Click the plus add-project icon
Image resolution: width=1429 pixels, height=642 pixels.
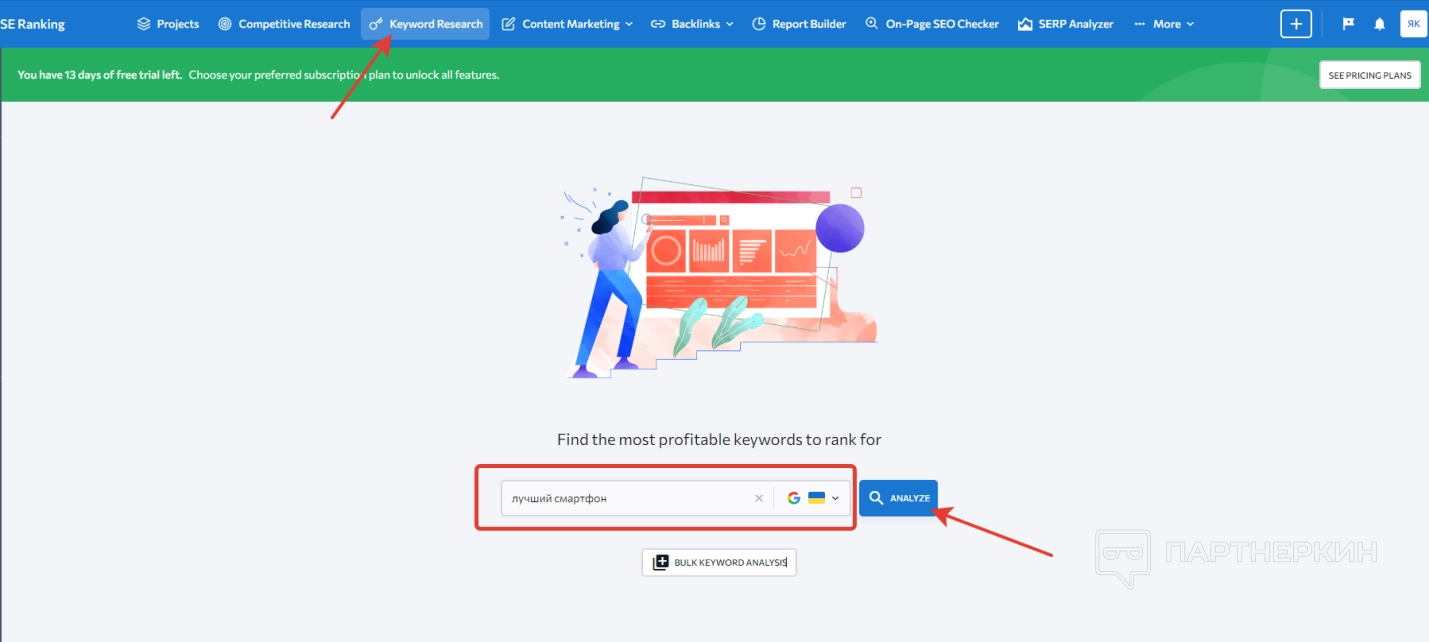[1296, 24]
